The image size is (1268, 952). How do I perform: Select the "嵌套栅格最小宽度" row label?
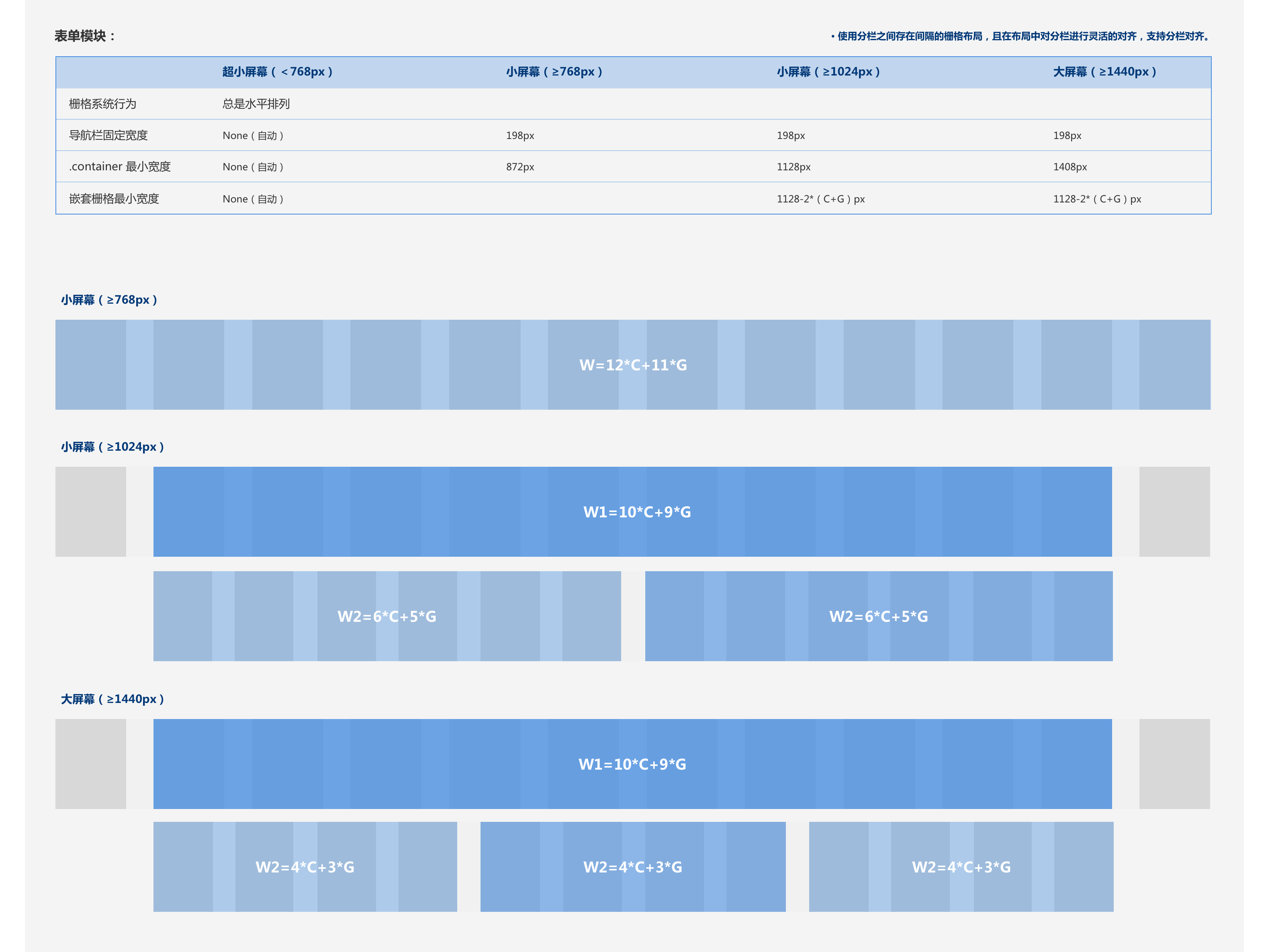[114, 199]
